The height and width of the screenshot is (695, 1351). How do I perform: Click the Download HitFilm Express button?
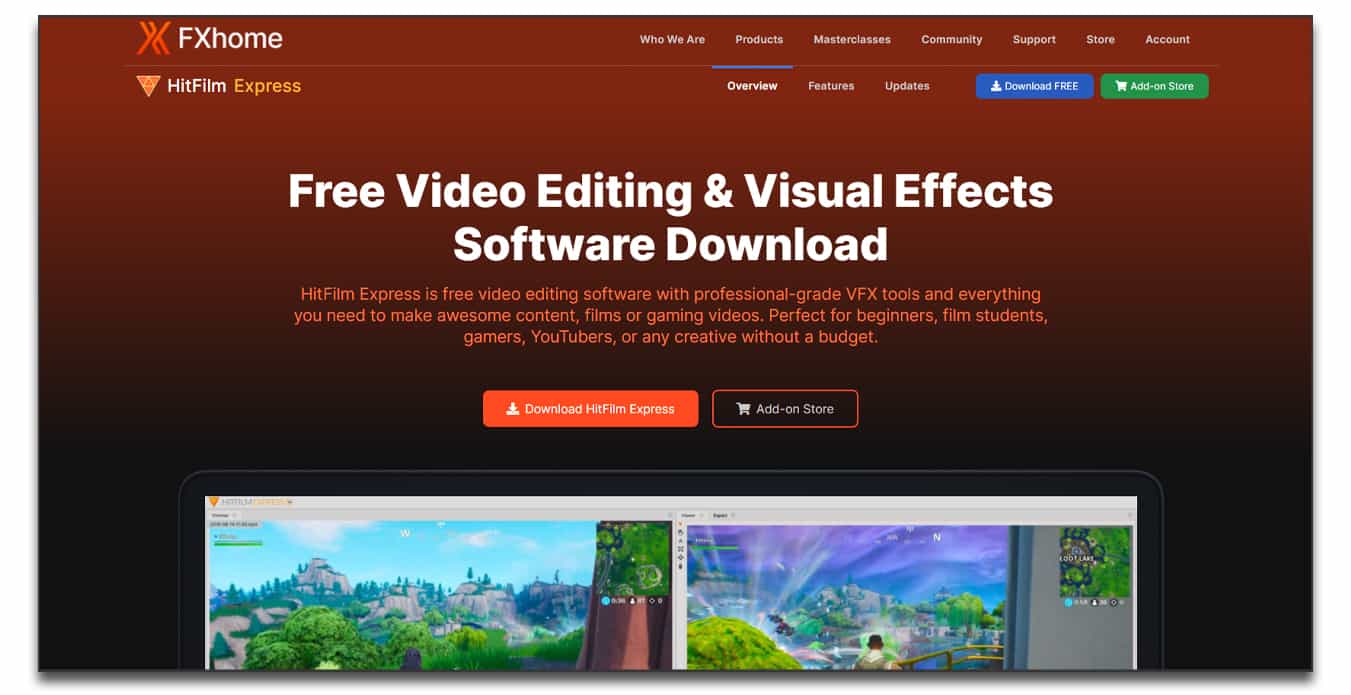(x=590, y=408)
